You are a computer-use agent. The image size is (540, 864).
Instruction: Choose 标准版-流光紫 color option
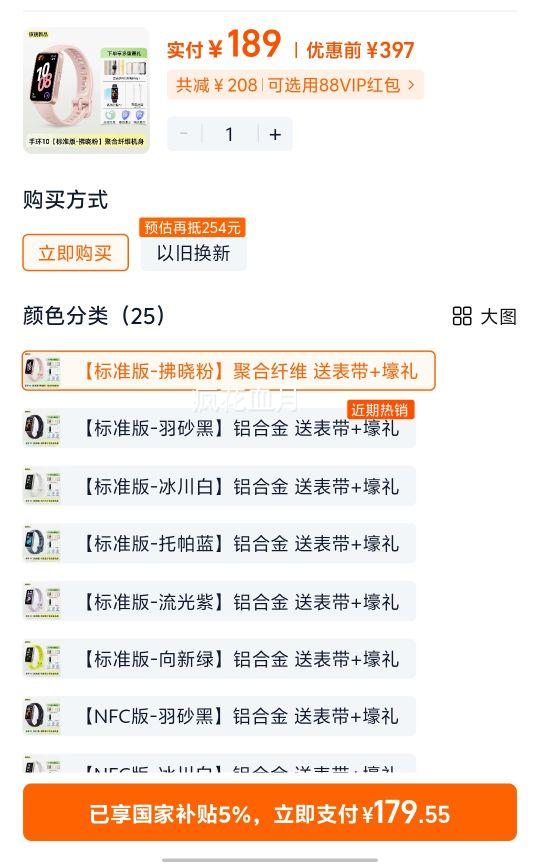click(x=219, y=601)
